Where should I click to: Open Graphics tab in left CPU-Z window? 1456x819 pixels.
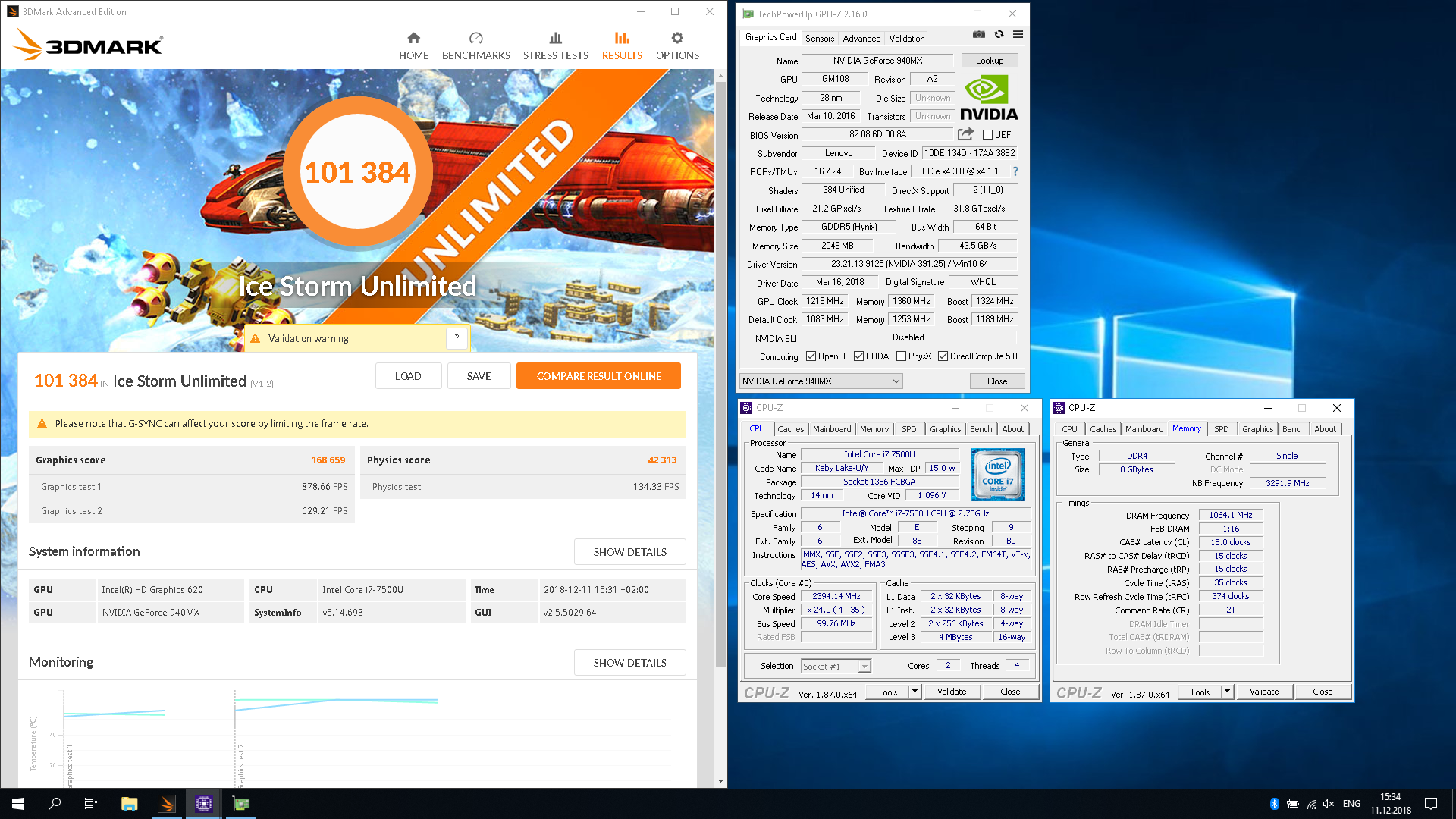(945, 429)
